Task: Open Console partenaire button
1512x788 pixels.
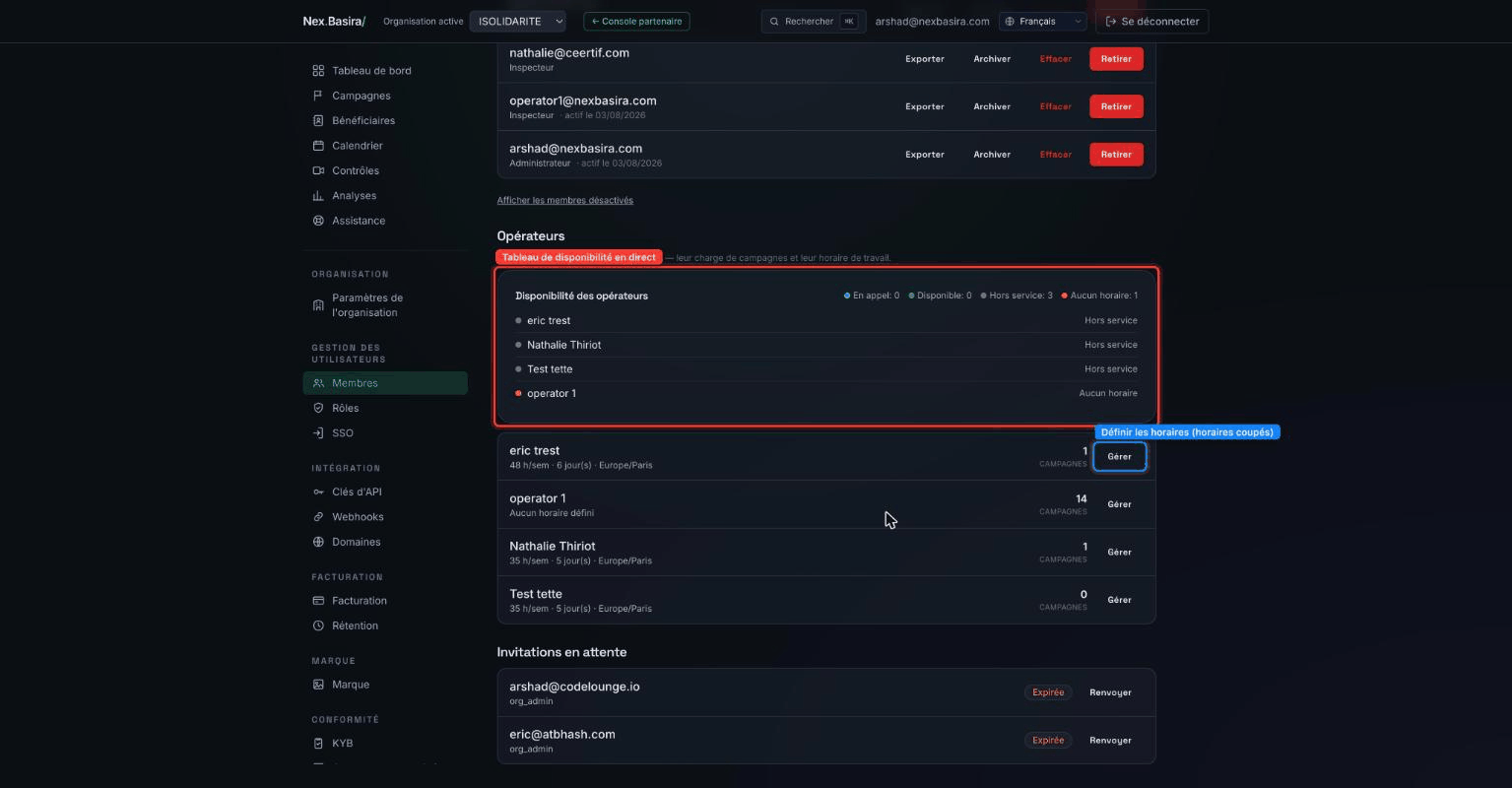Action: click(x=636, y=21)
